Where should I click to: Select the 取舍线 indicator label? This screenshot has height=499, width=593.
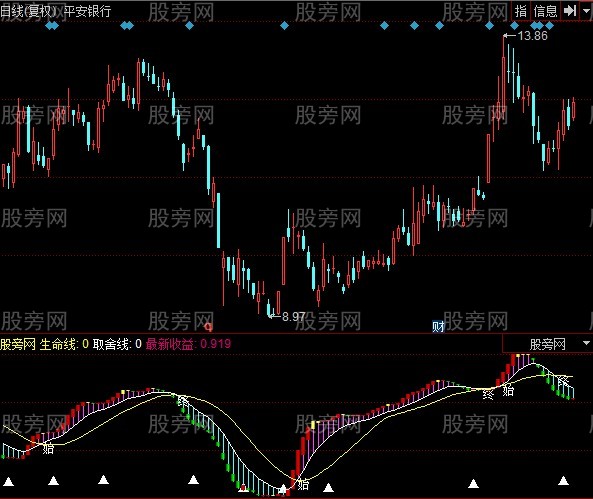coord(111,344)
